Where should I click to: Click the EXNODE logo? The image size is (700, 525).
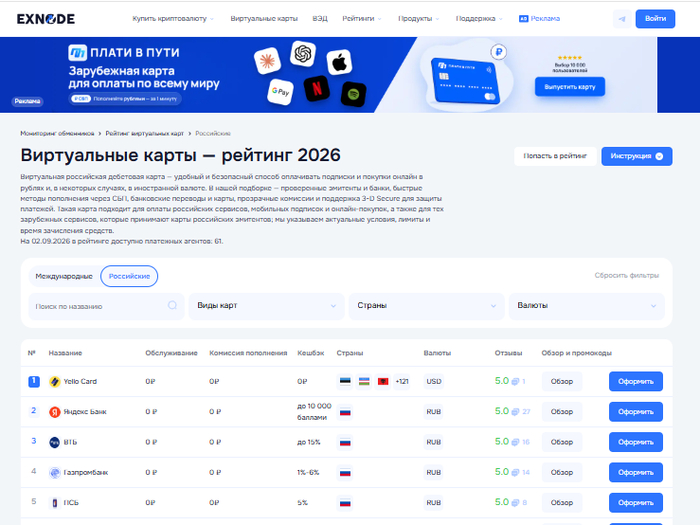click(x=46, y=19)
